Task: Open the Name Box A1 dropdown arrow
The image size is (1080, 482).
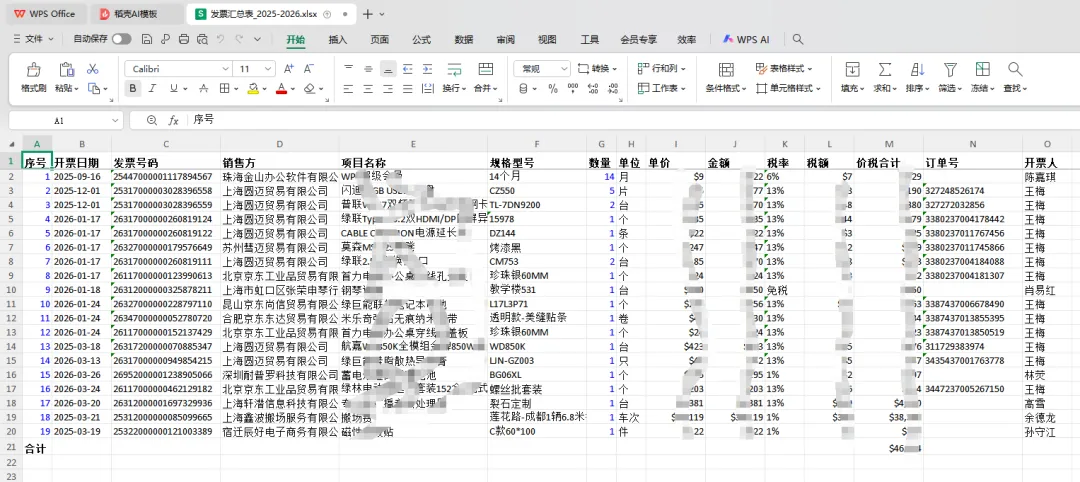Action: pos(115,120)
